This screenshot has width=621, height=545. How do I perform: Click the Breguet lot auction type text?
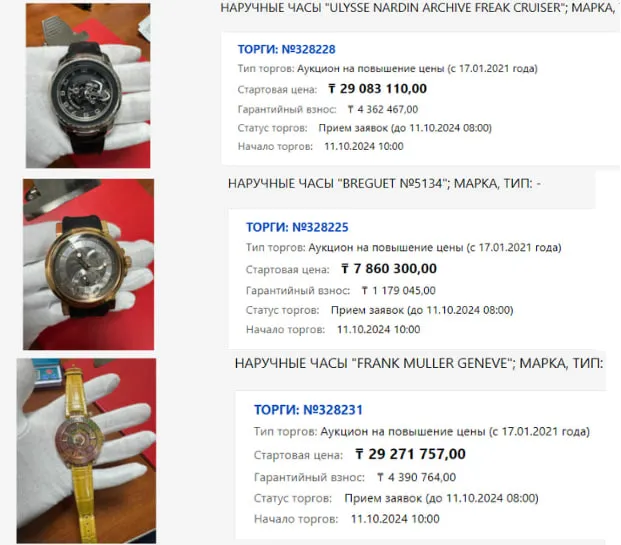[x=404, y=248]
